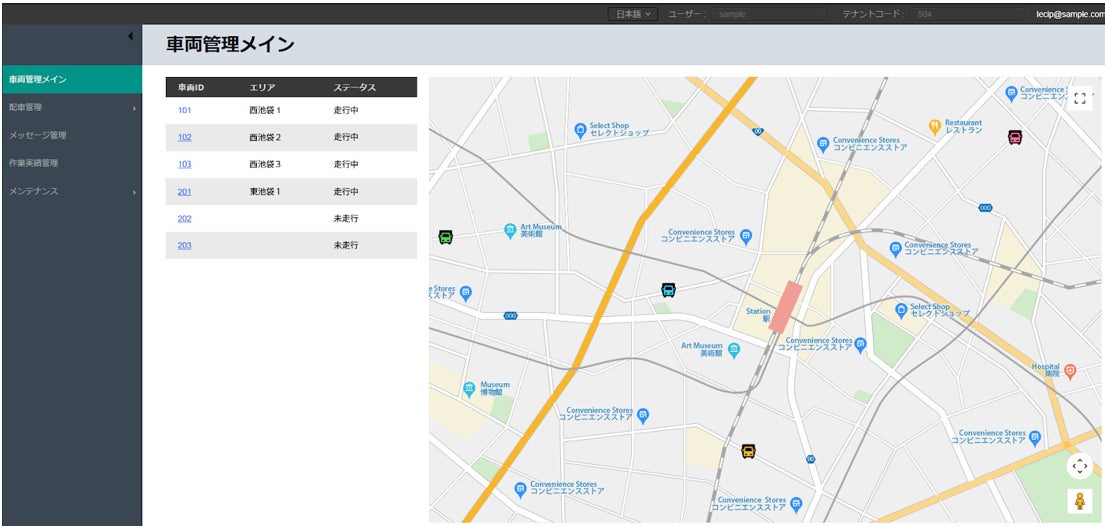This screenshot has height=526, width=1105.
Task: Click the テナントコード input field
Action: [968, 14]
